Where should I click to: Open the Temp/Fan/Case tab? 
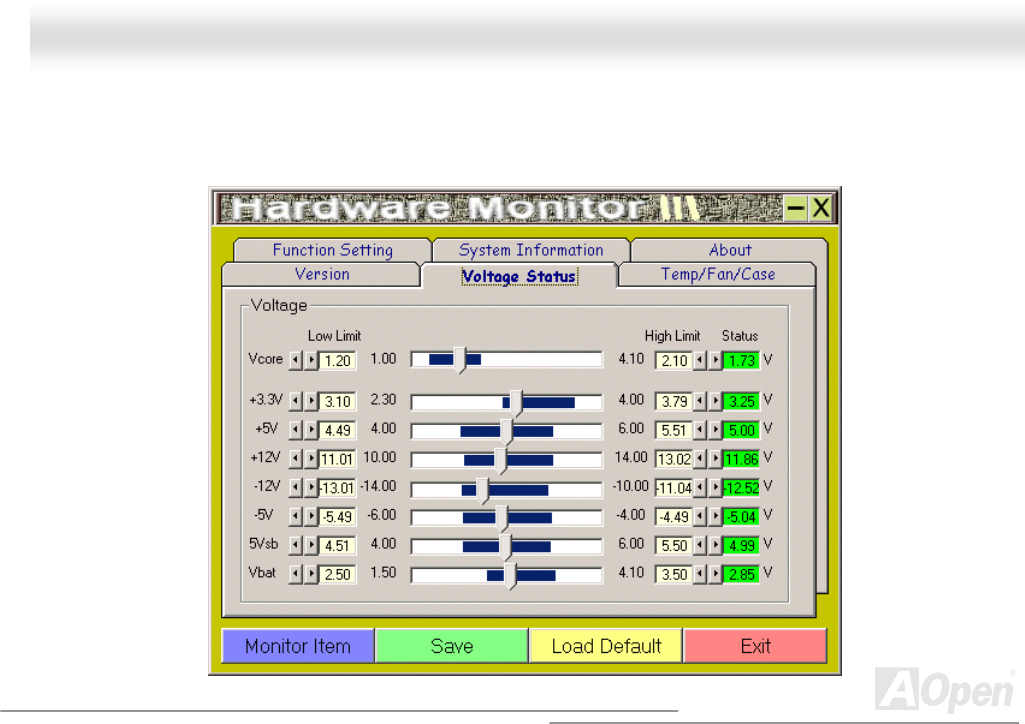point(717,274)
